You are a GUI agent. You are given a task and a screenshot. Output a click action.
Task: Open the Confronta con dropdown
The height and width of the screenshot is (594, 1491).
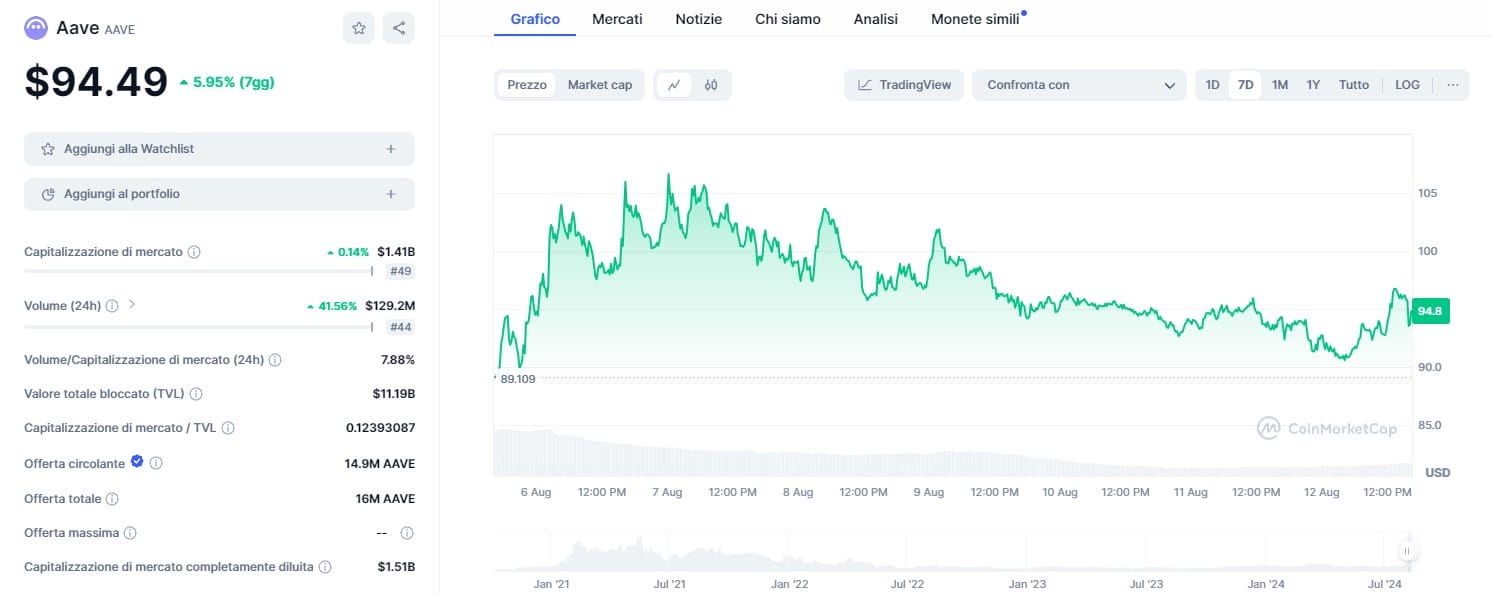[x=1079, y=85]
